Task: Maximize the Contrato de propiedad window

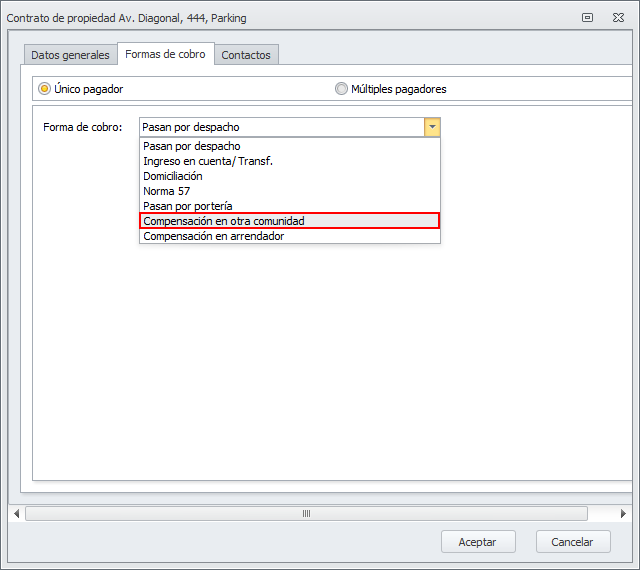Action: (x=587, y=18)
